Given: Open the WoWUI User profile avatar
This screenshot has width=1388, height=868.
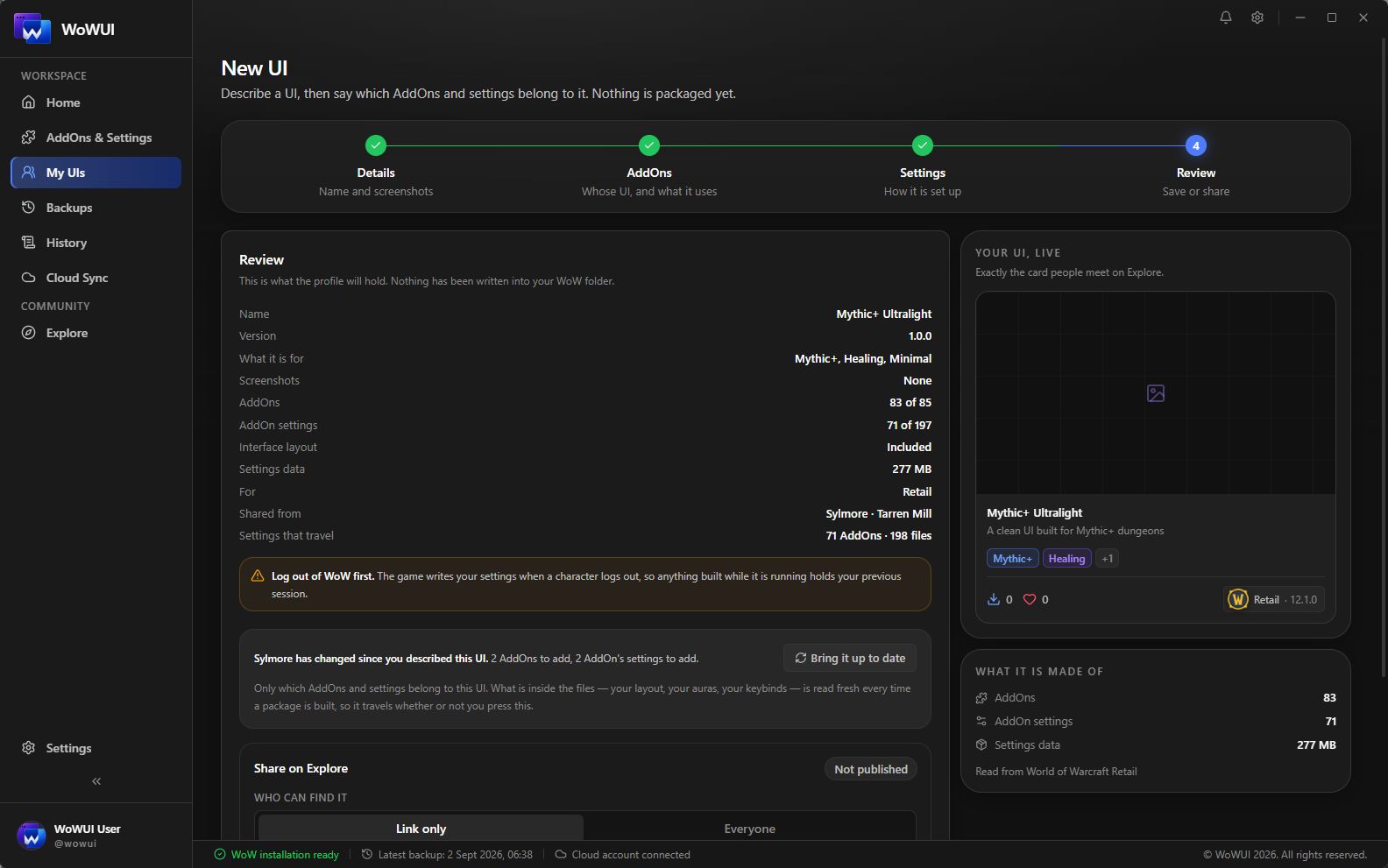Looking at the screenshot, I should tap(32, 836).
